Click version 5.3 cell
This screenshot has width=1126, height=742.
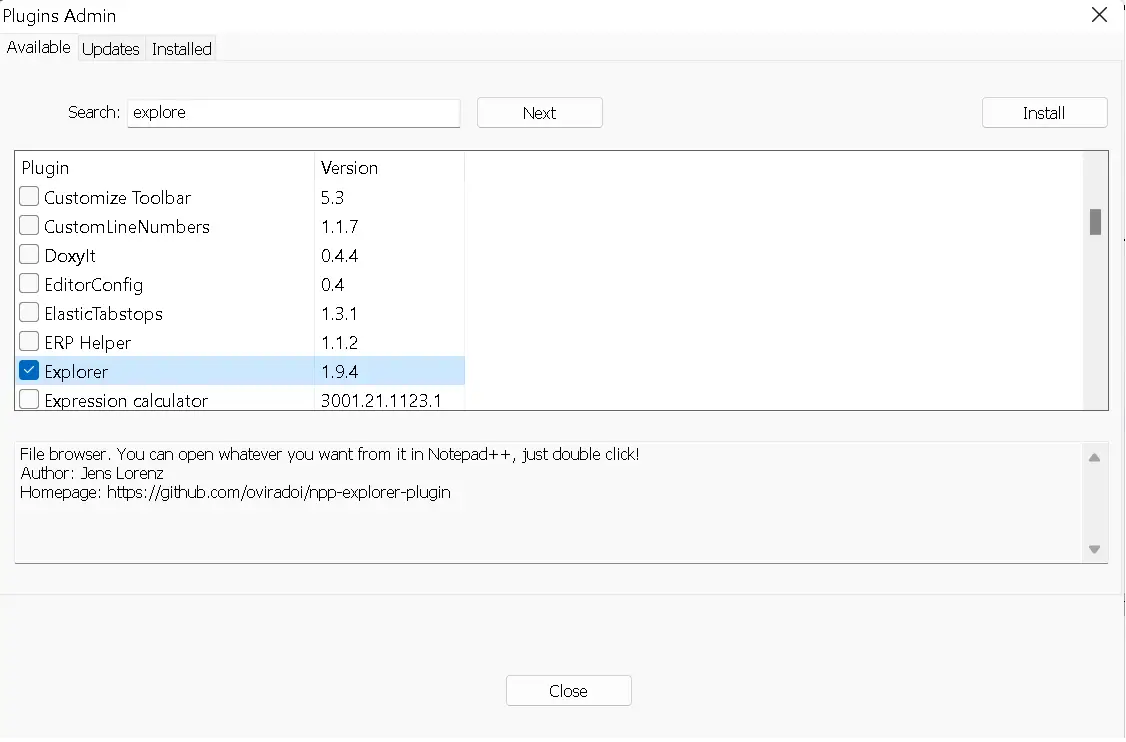point(332,198)
